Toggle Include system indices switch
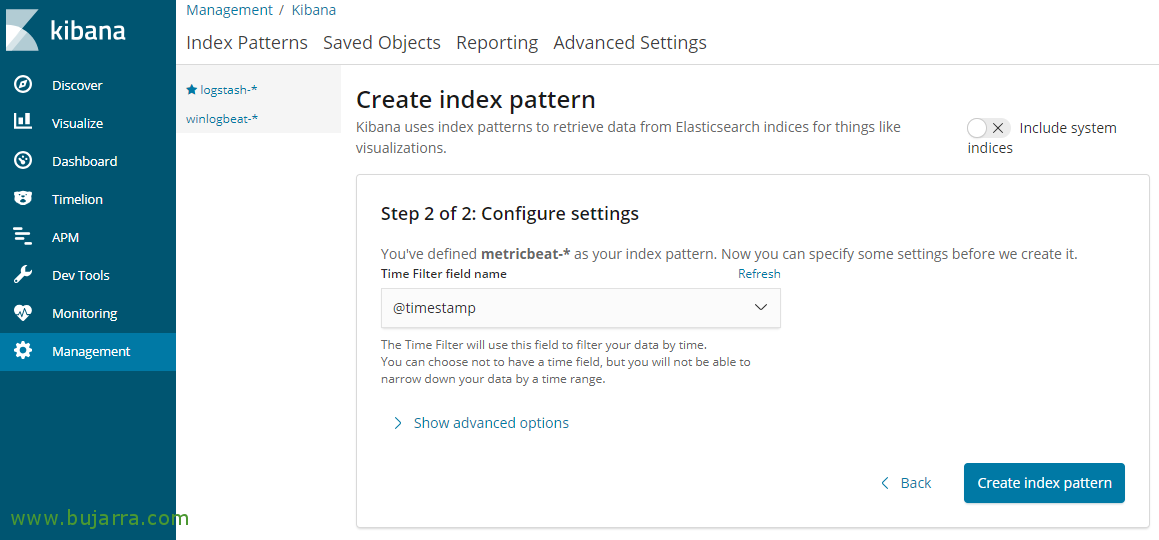Viewport: 1159px width, 540px height. pyautogui.click(x=988, y=129)
